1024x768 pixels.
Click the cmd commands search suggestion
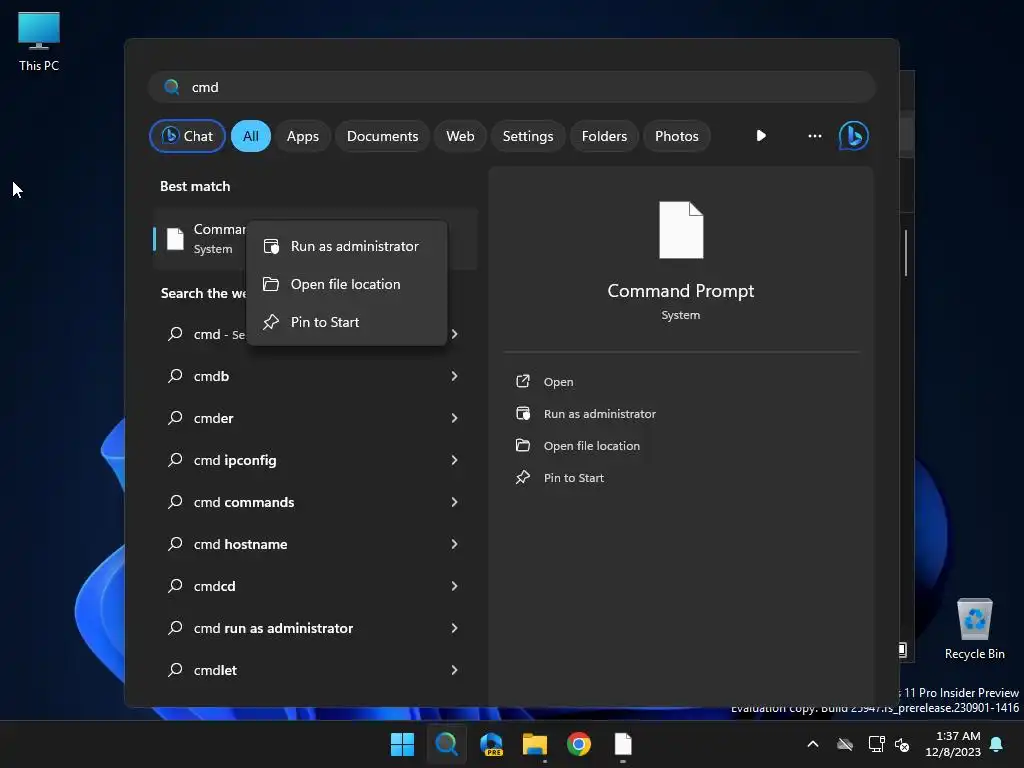(x=300, y=502)
